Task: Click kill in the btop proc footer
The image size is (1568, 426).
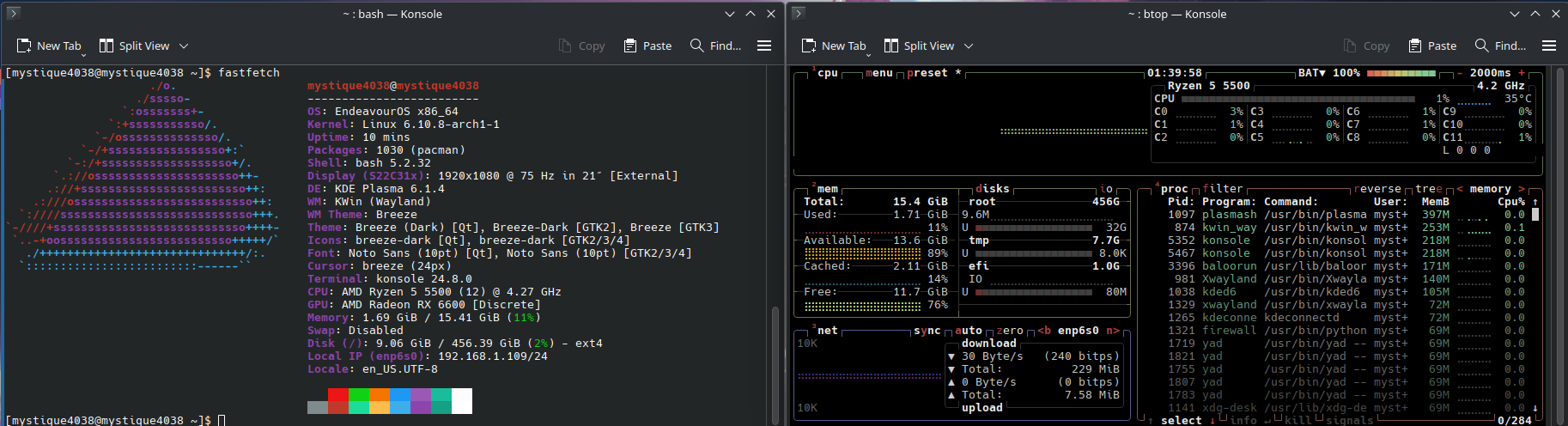Action: [1298, 421]
